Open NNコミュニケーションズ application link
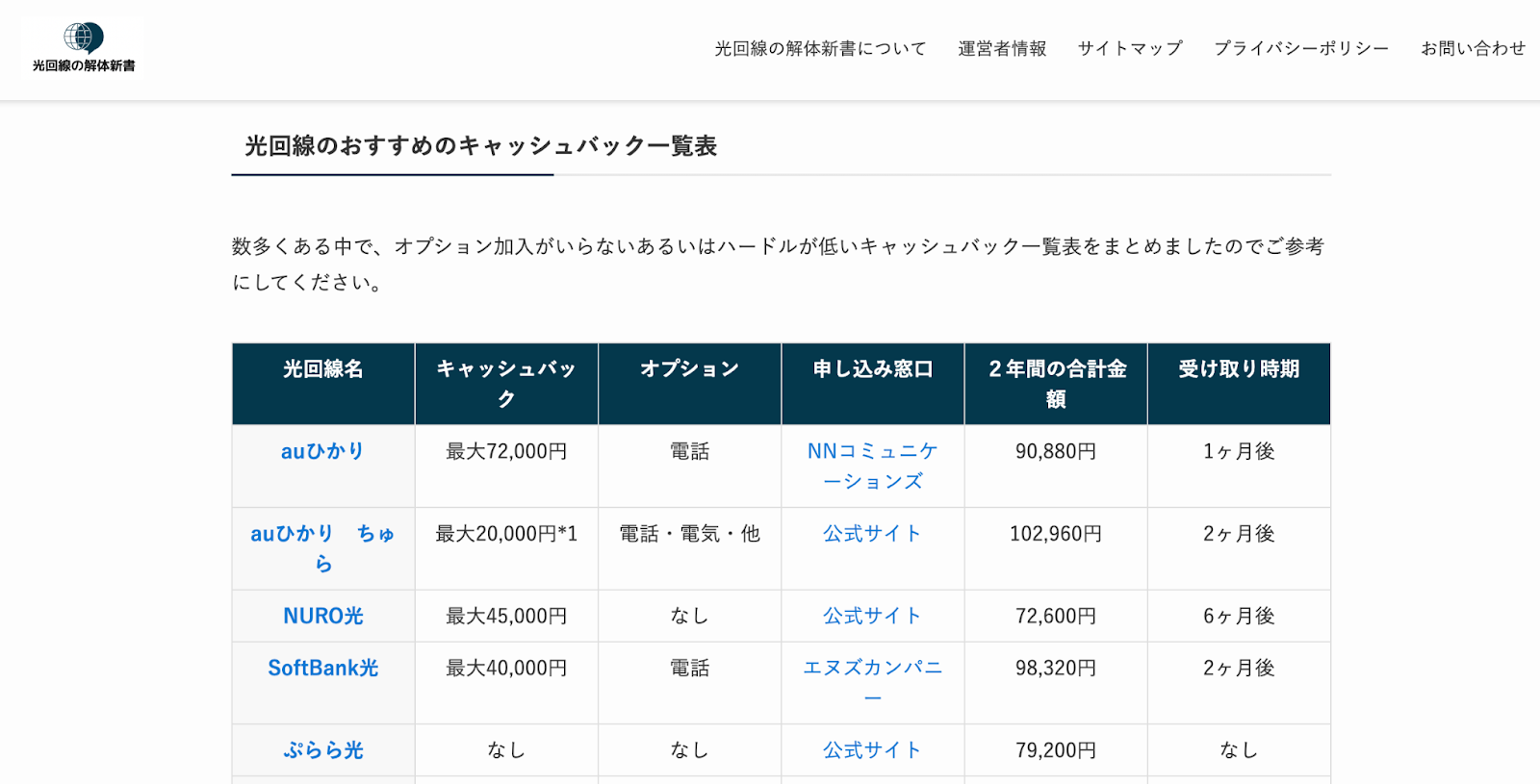Screen dimensions: 1540x784 pos(873,466)
